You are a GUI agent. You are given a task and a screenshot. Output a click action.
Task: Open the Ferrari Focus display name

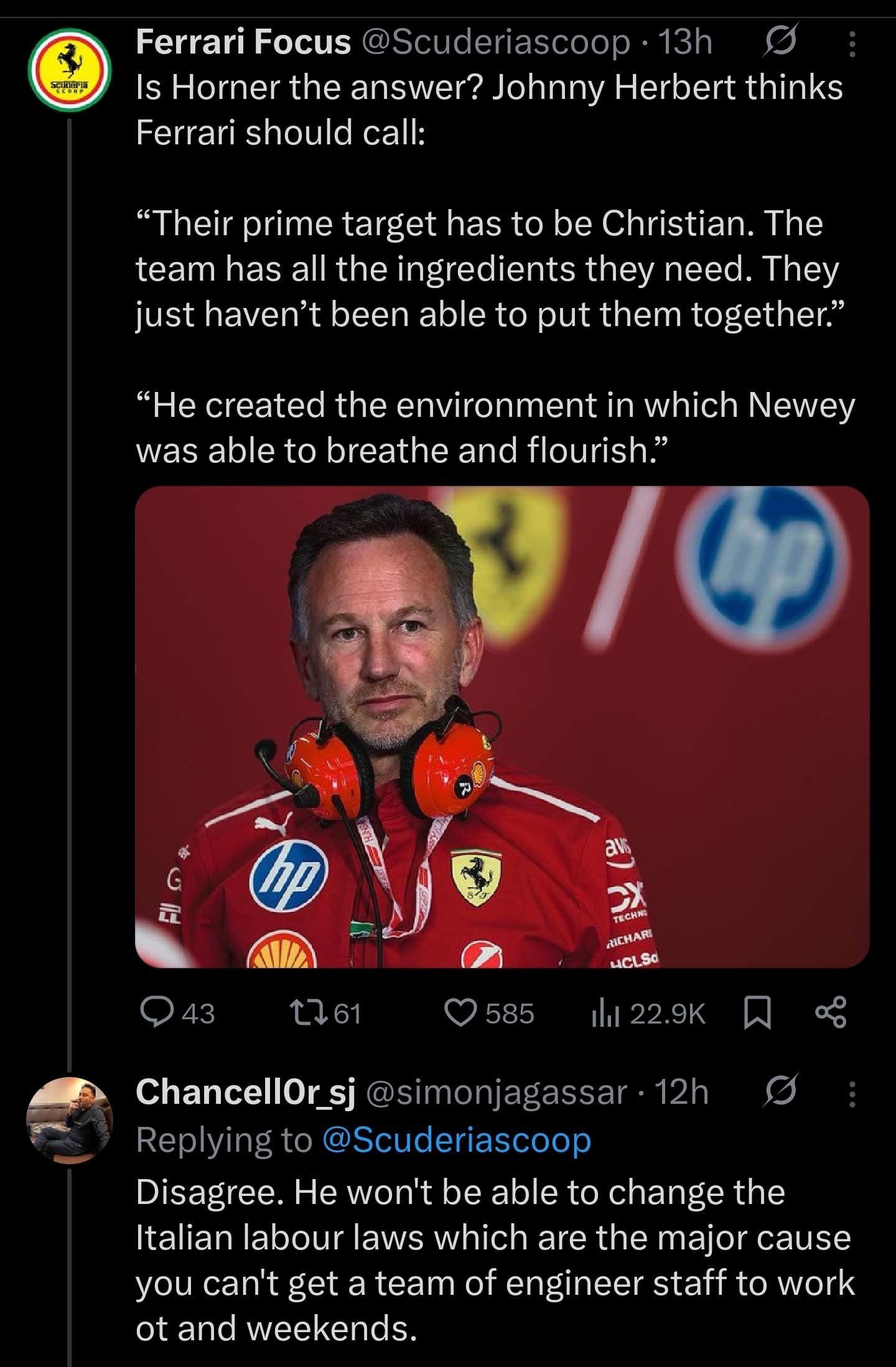pyautogui.click(x=243, y=43)
